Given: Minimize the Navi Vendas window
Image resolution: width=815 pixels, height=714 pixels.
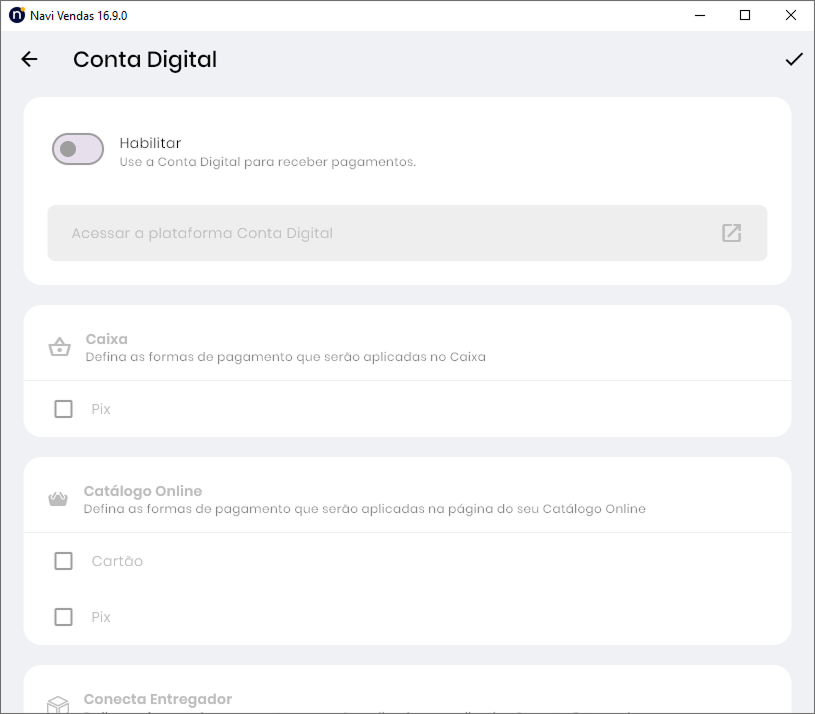Looking at the screenshot, I should point(700,15).
